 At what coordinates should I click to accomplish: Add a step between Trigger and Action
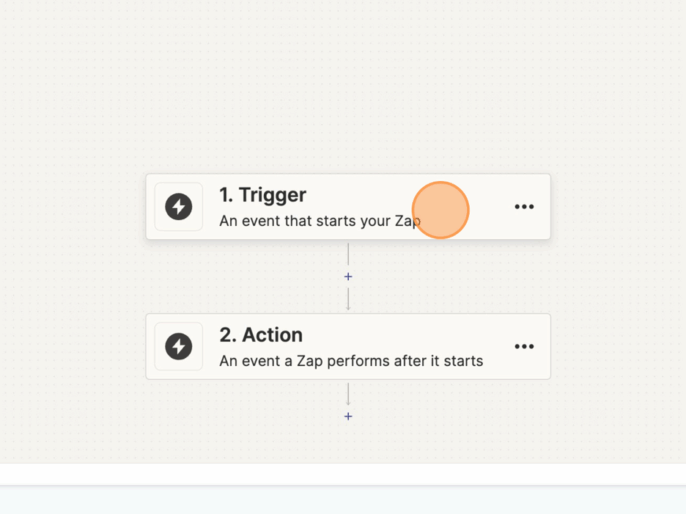coord(348,276)
